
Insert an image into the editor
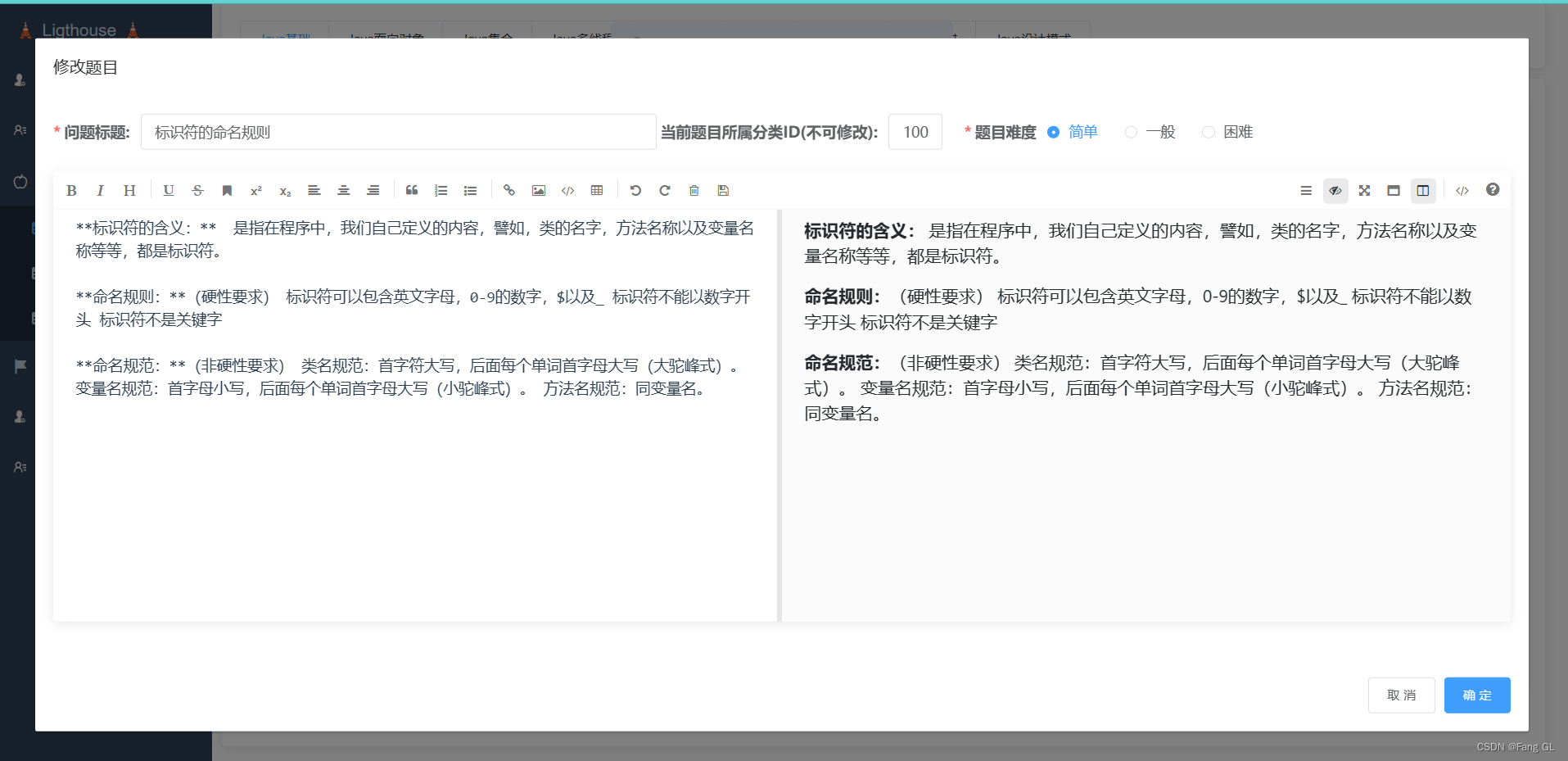pyautogui.click(x=539, y=190)
